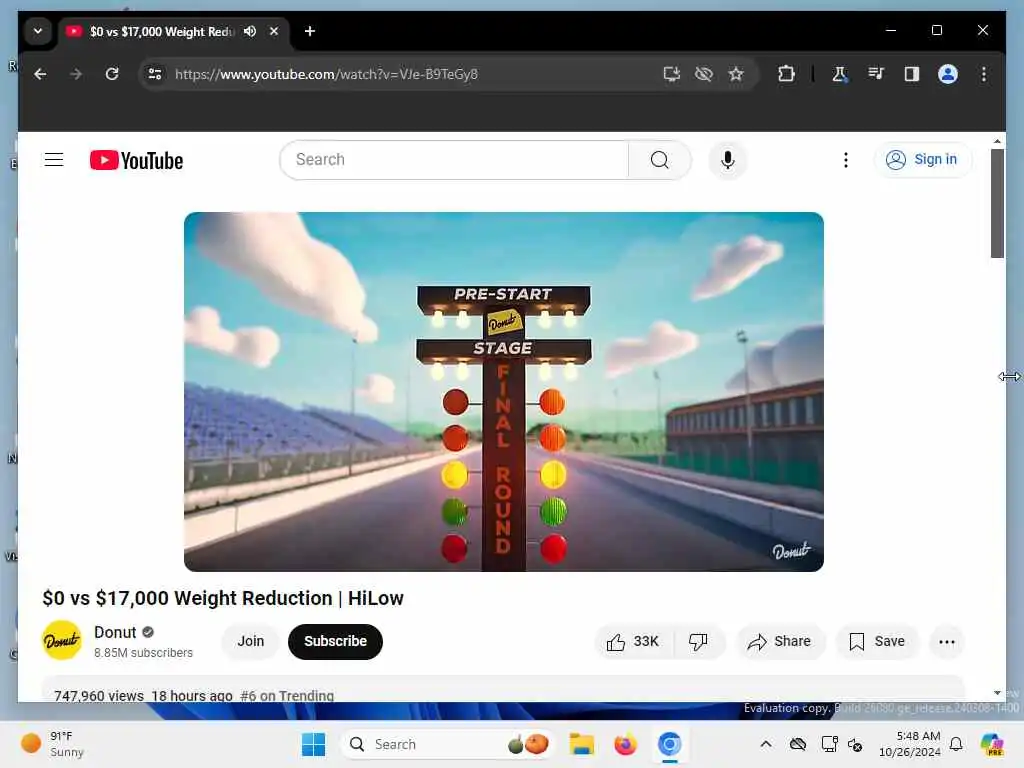
Task: Open the Windows Start menu
Action: [x=313, y=744]
